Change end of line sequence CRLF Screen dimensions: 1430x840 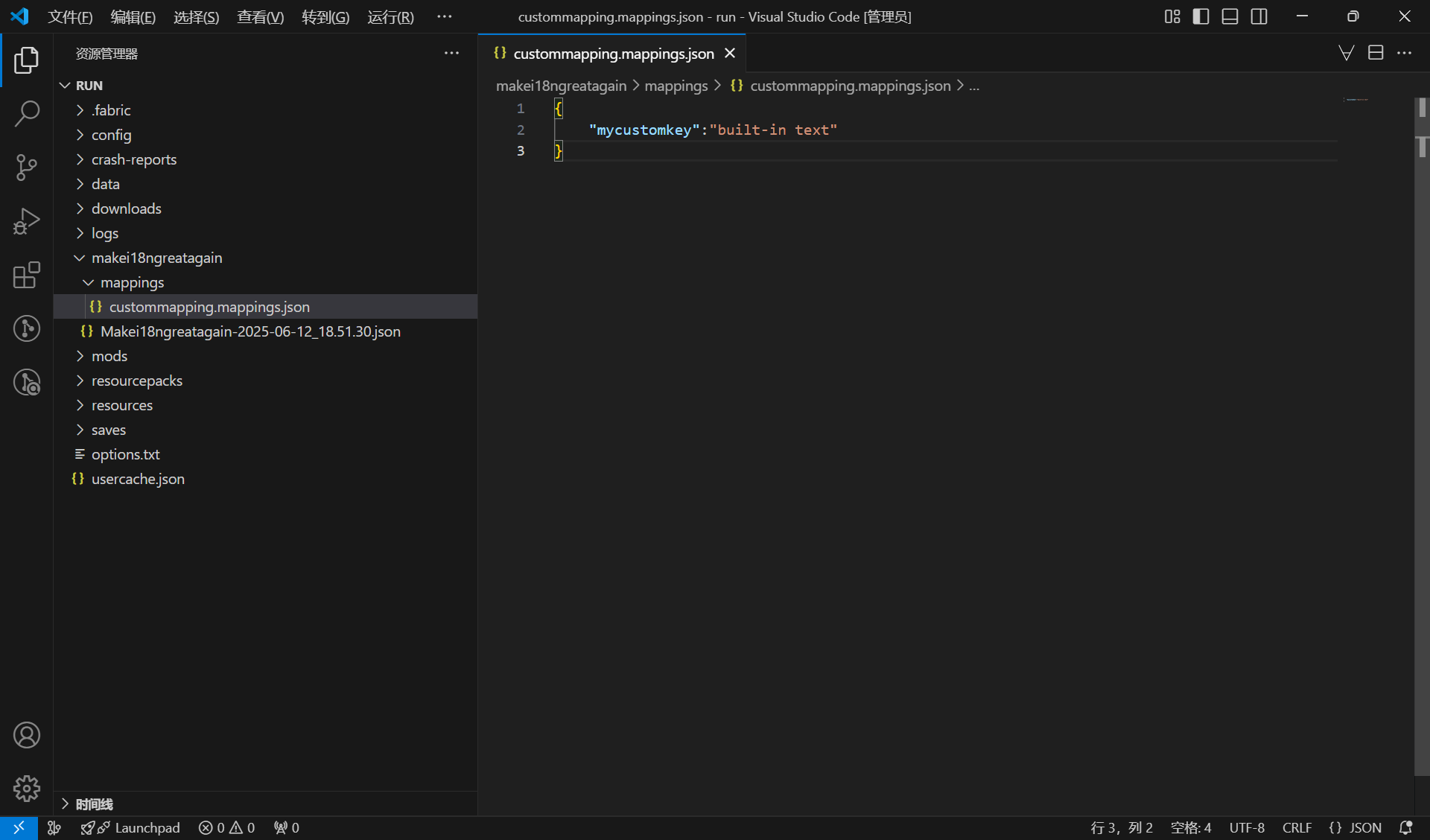pos(1297,828)
